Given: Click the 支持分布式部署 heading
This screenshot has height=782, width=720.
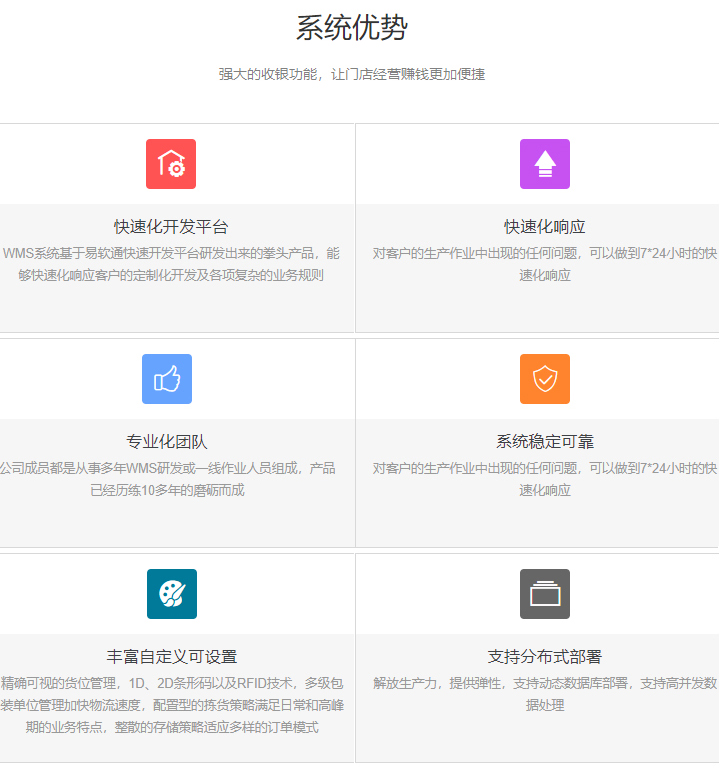Looking at the screenshot, I should [544, 657].
